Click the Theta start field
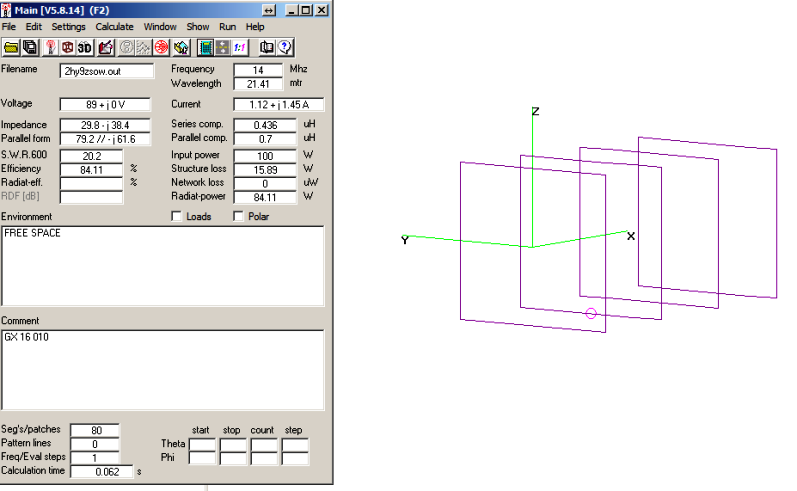Screen dimensions: 797x491 tap(202, 444)
